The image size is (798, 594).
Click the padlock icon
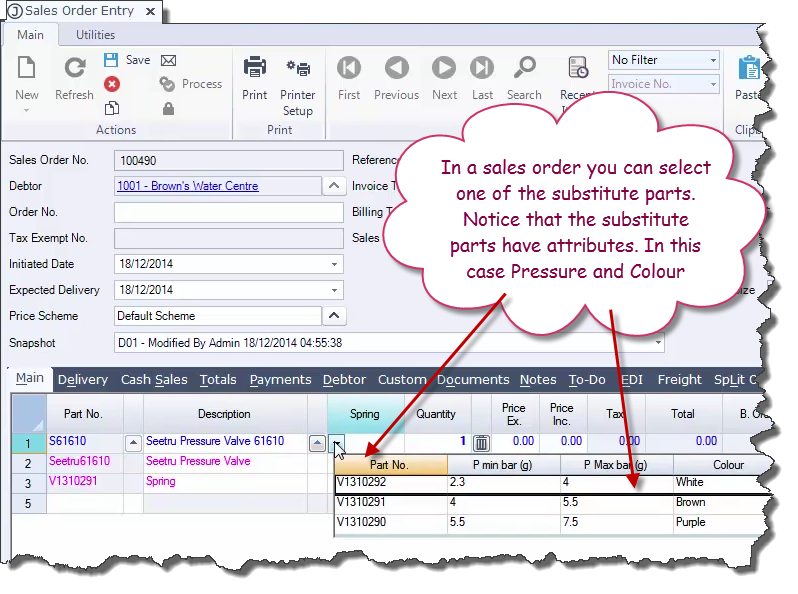168,108
